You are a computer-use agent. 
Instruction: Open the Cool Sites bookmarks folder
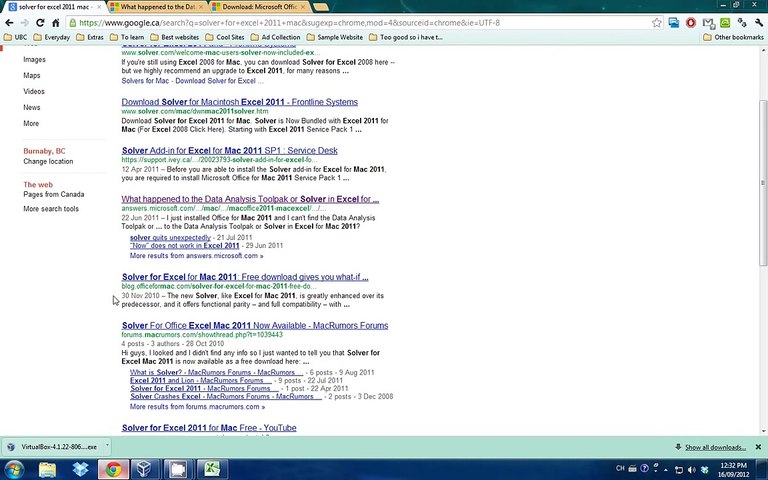[225, 37]
